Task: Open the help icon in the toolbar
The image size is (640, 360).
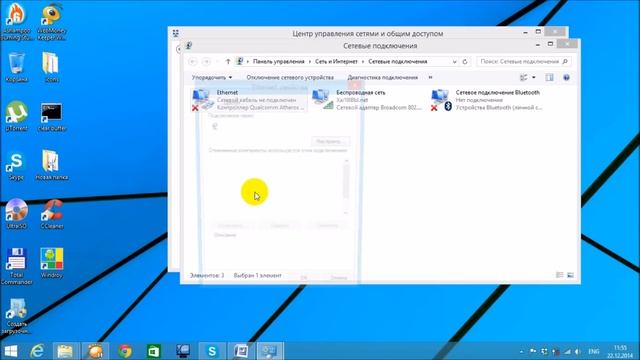Action: (566, 78)
